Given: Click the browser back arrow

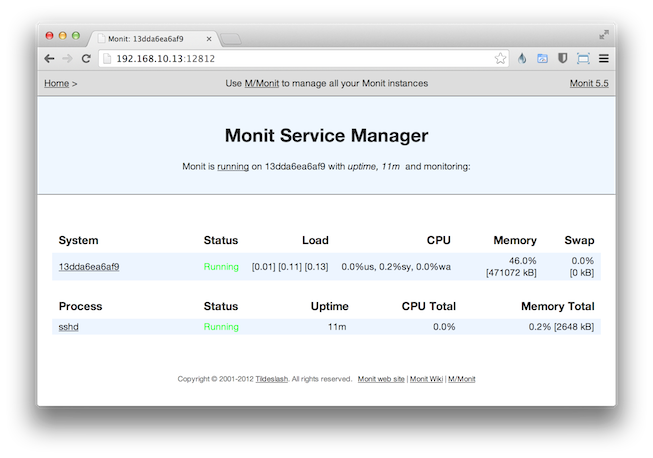Looking at the screenshot, I should [50, 59].
